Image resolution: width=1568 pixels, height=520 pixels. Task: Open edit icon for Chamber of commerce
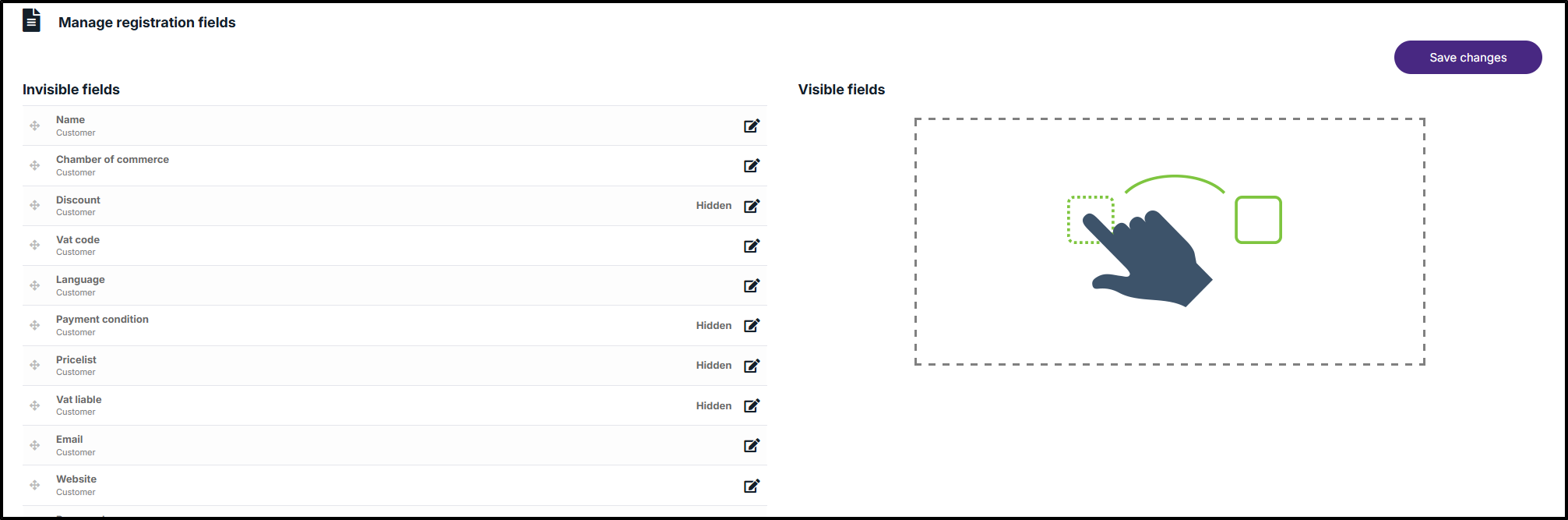pyautogui.click(x=752, y=165)
